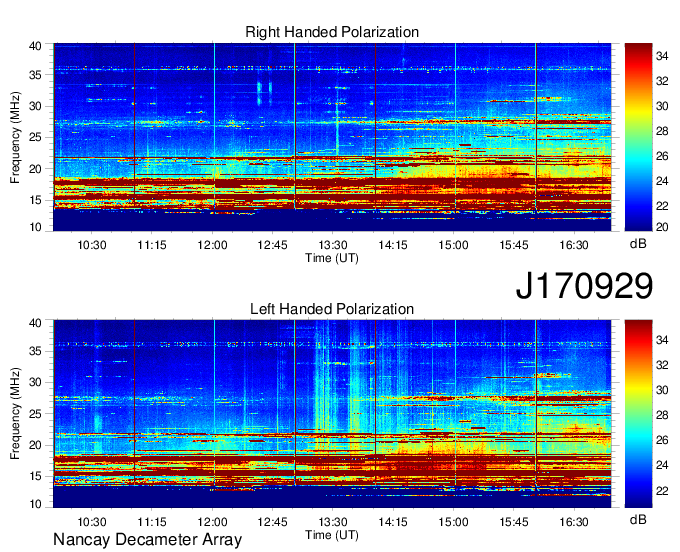Viewport: 680px width, 552px height.
Task: Click the 10:30 time tick on Right Handed plot
Action: click(92, 245)
